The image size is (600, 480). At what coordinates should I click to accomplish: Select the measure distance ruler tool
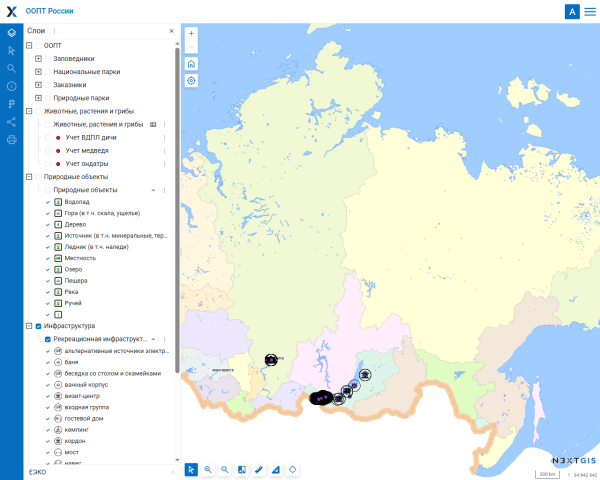click(x=259, y=469)
